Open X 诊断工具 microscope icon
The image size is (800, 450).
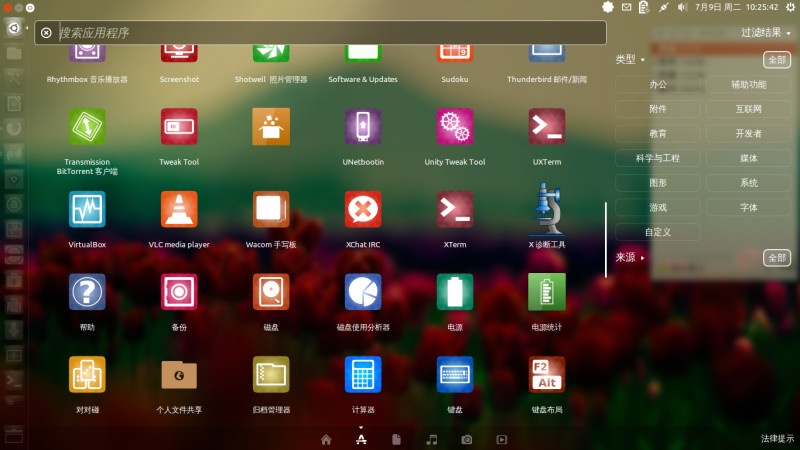[546, 209]
